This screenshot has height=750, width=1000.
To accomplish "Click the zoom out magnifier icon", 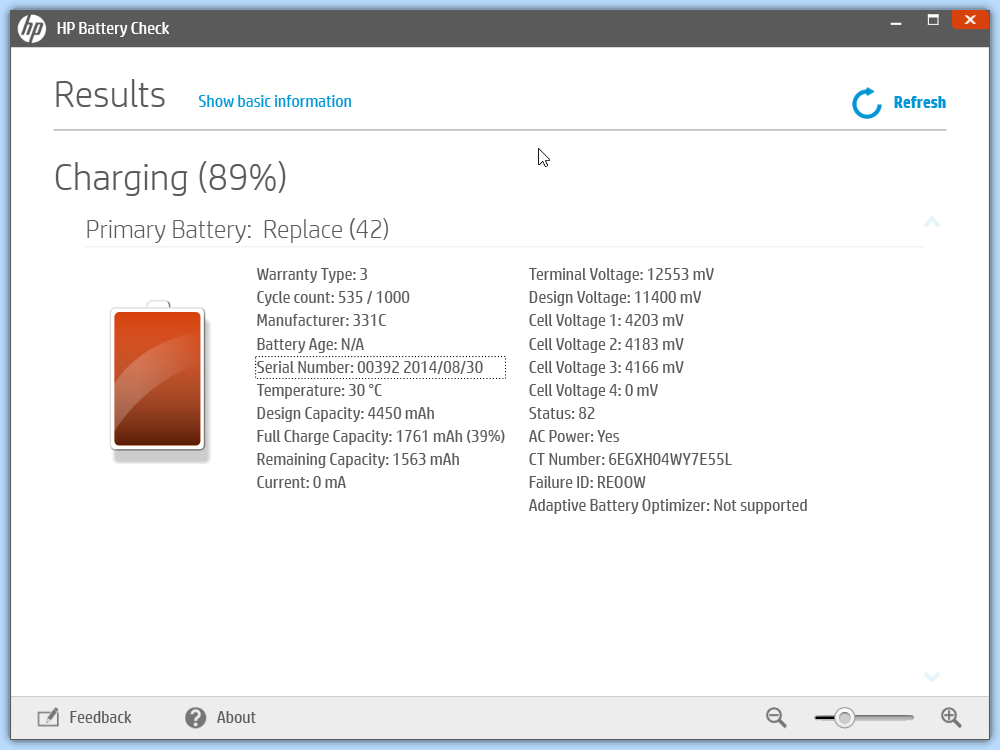I will [x=776, y=717].
